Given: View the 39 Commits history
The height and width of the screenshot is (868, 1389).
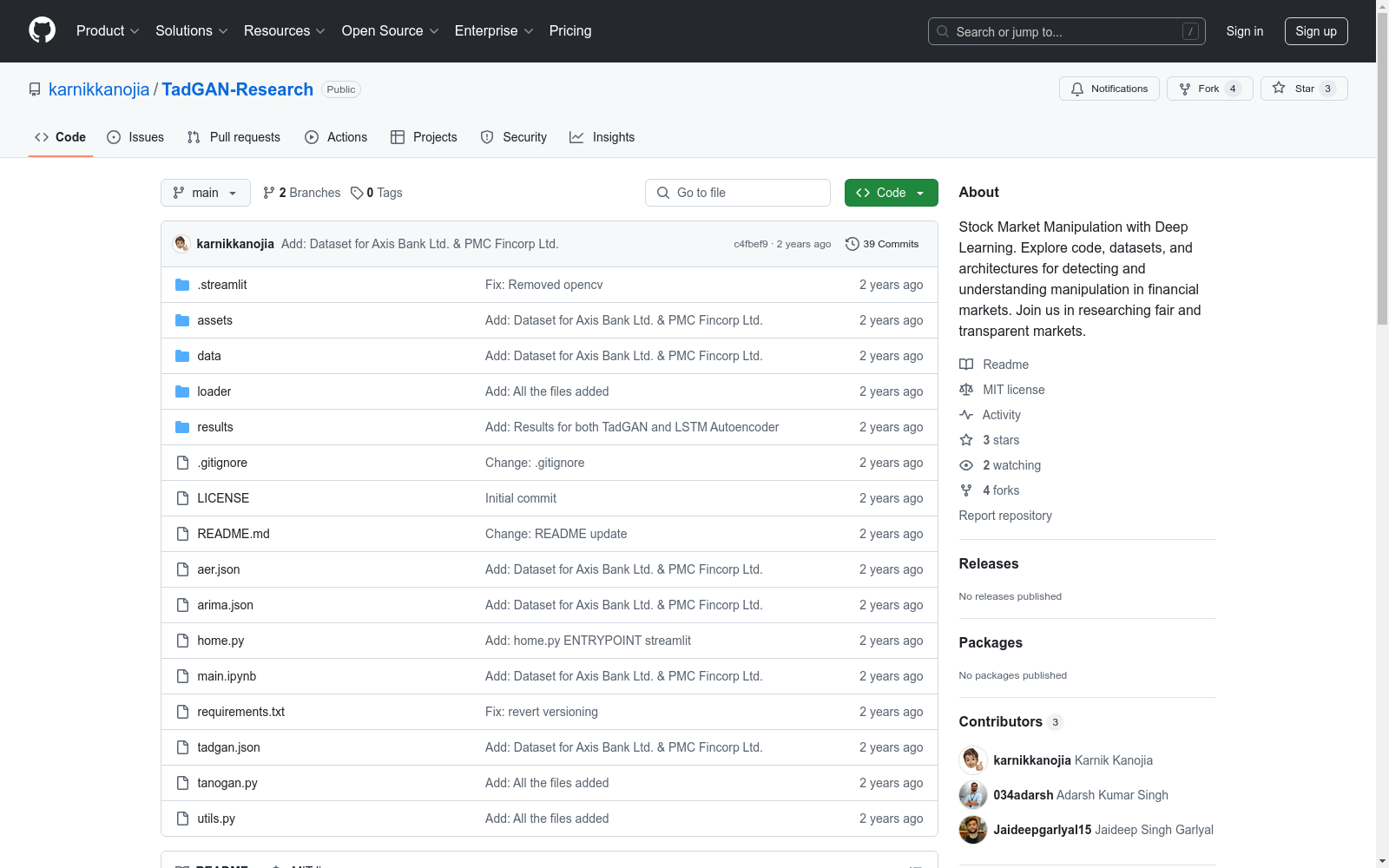Looking at the screenshot, I should (882, 244).
